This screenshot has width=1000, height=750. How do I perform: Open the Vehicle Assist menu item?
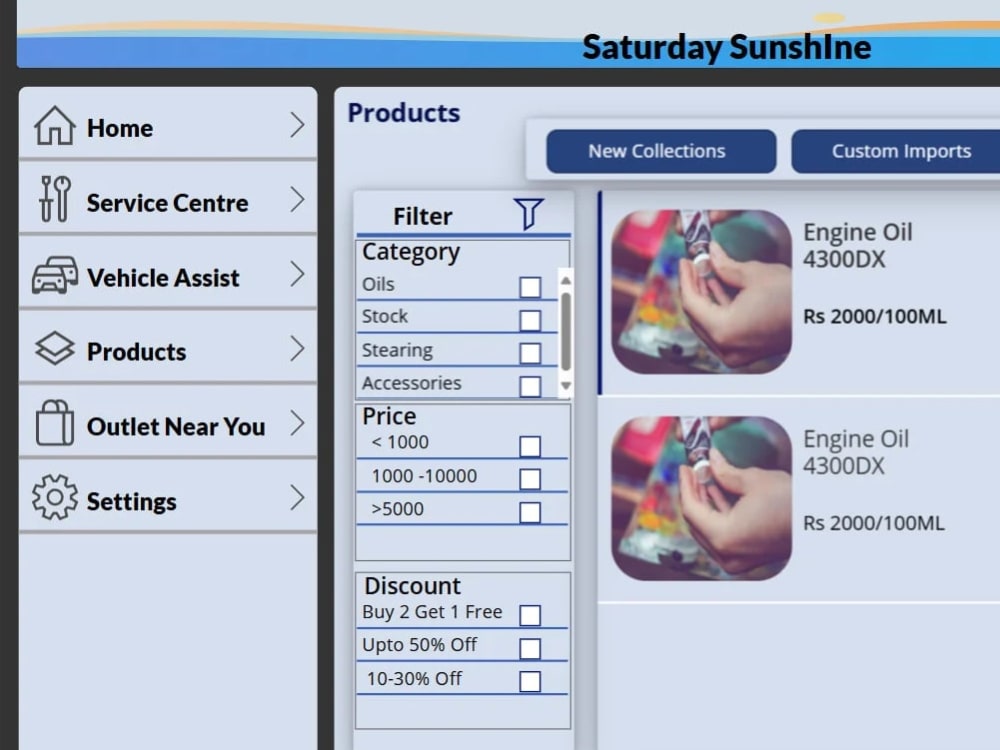coord(168,274)
